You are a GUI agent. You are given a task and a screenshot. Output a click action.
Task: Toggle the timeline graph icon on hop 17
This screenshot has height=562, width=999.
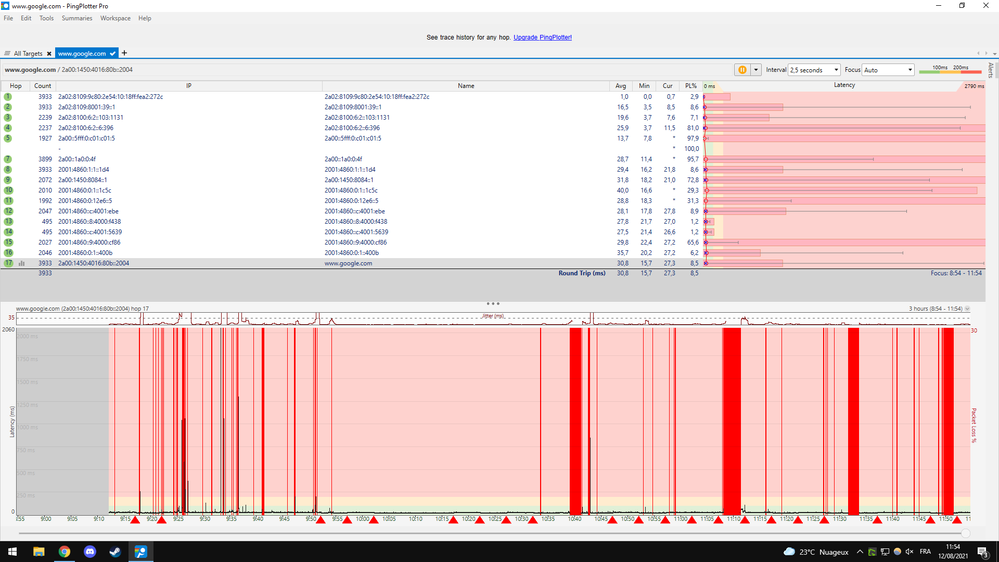22,263
